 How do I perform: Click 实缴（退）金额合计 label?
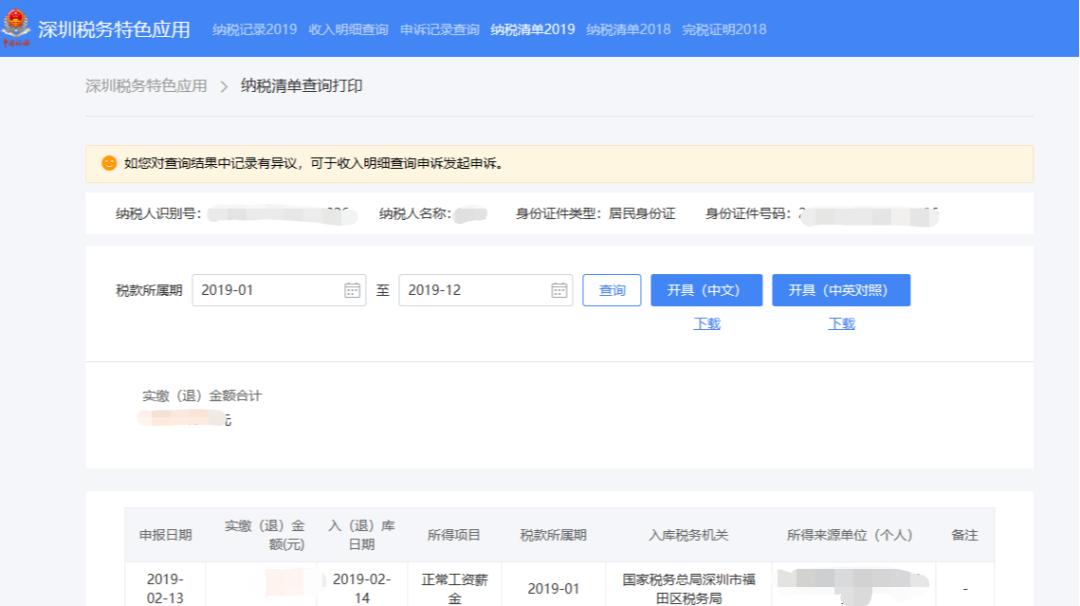tap(202, 396)
